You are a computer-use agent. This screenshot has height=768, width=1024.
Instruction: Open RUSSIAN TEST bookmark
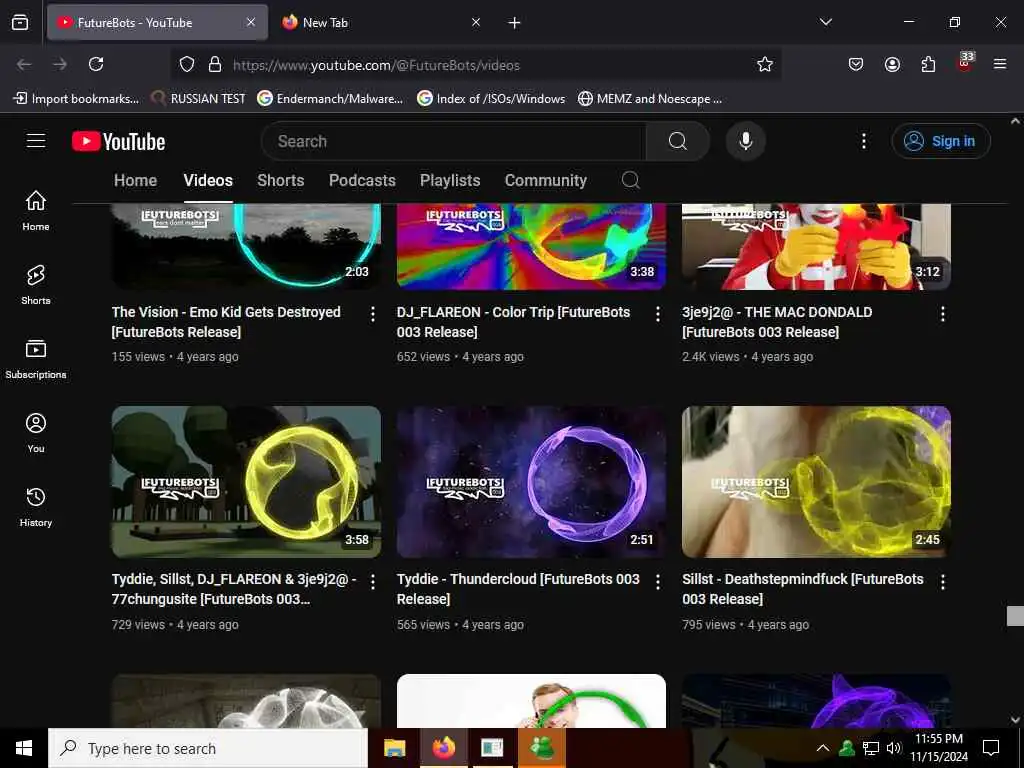pos(199,99)
